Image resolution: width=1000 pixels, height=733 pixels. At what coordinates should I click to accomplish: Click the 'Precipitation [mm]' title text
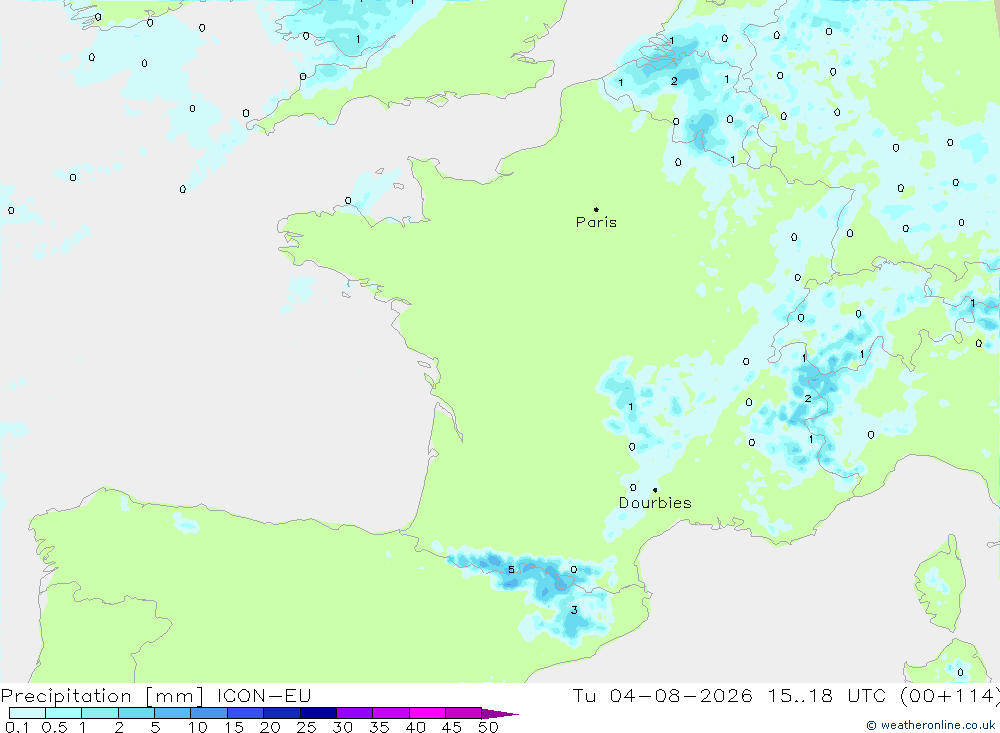[102, 696]
